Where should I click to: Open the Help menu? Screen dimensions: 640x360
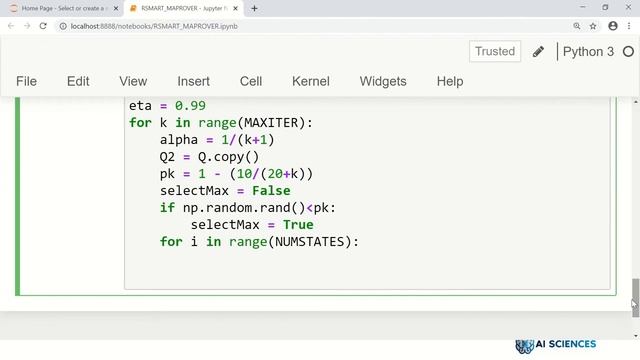[x=450, y=81]
